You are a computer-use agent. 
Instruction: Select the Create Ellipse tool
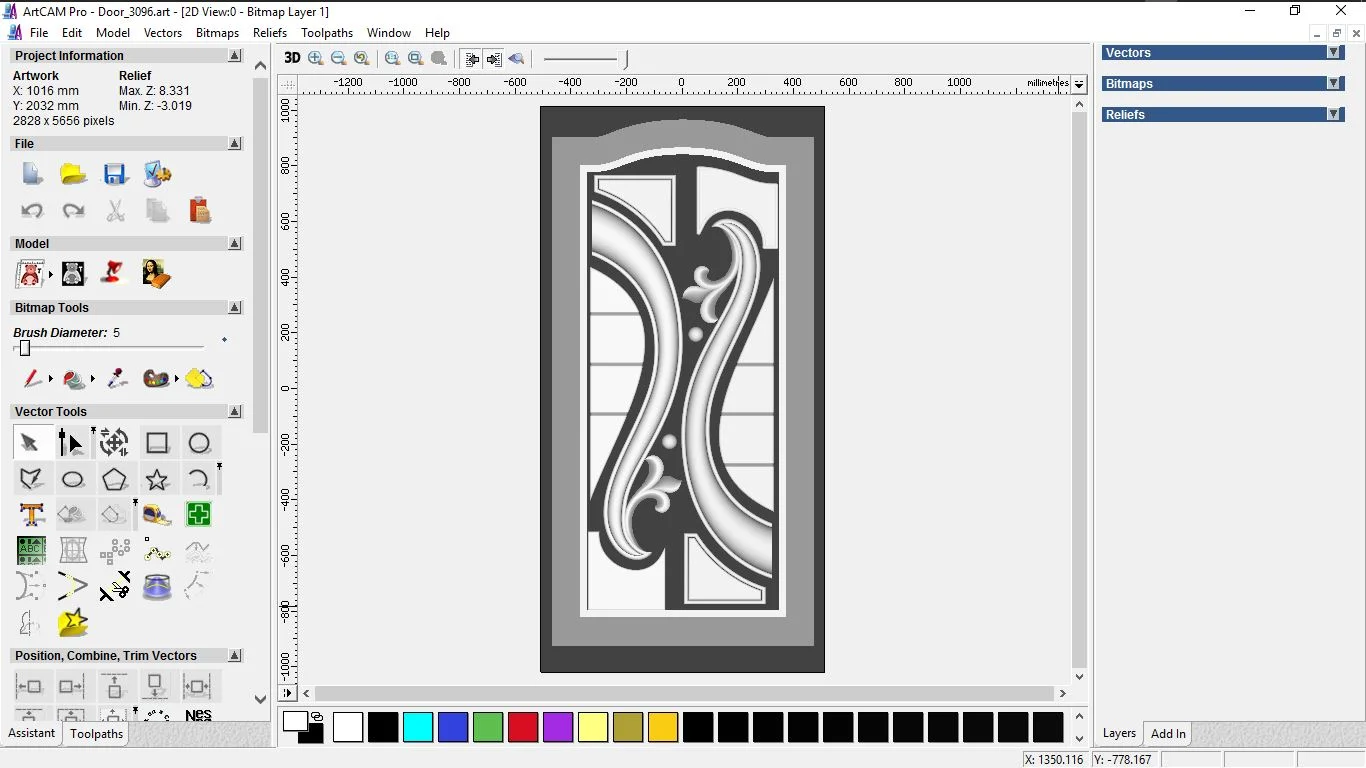(73, 479)
